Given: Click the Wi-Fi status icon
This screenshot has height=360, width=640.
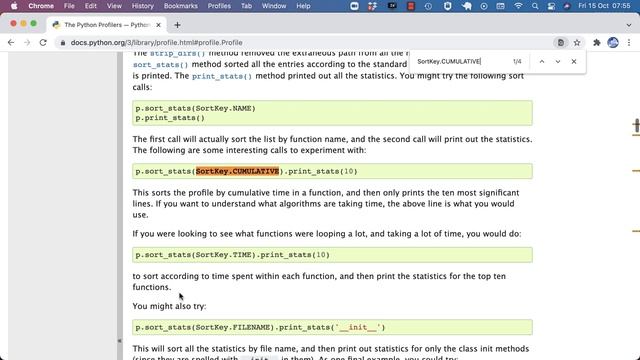Looking at the screenshot, I should (x=518, y=6).
